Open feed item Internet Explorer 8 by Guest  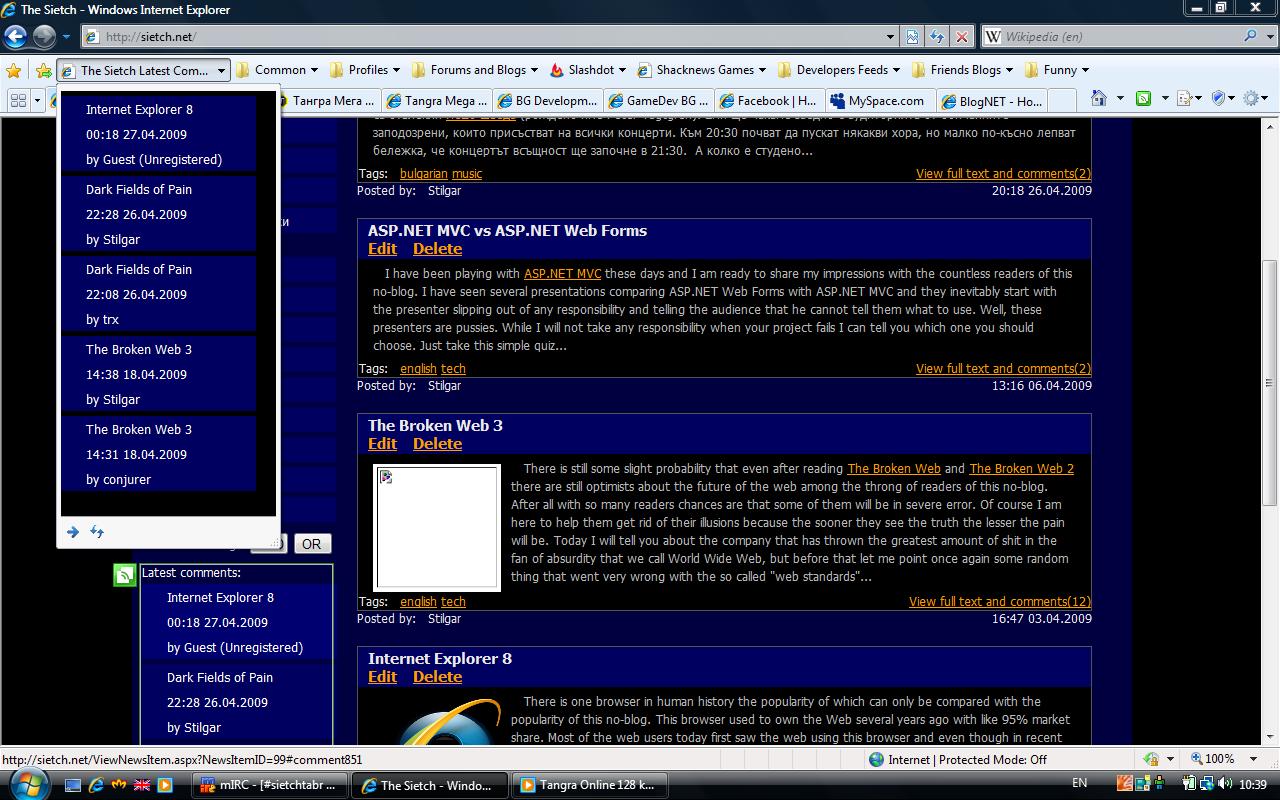pos(158,134)
